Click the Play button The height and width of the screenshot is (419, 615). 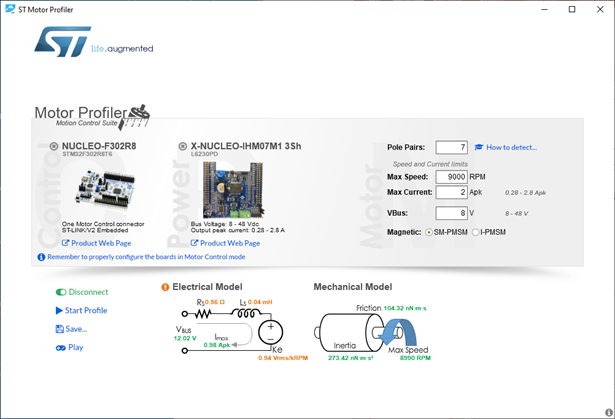click(x=70, y=347)
